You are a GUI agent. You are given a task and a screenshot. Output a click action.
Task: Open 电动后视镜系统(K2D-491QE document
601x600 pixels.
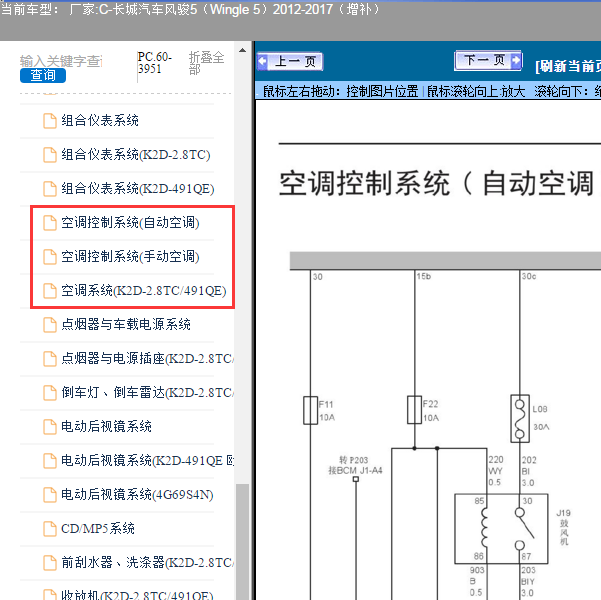(148, 460)
